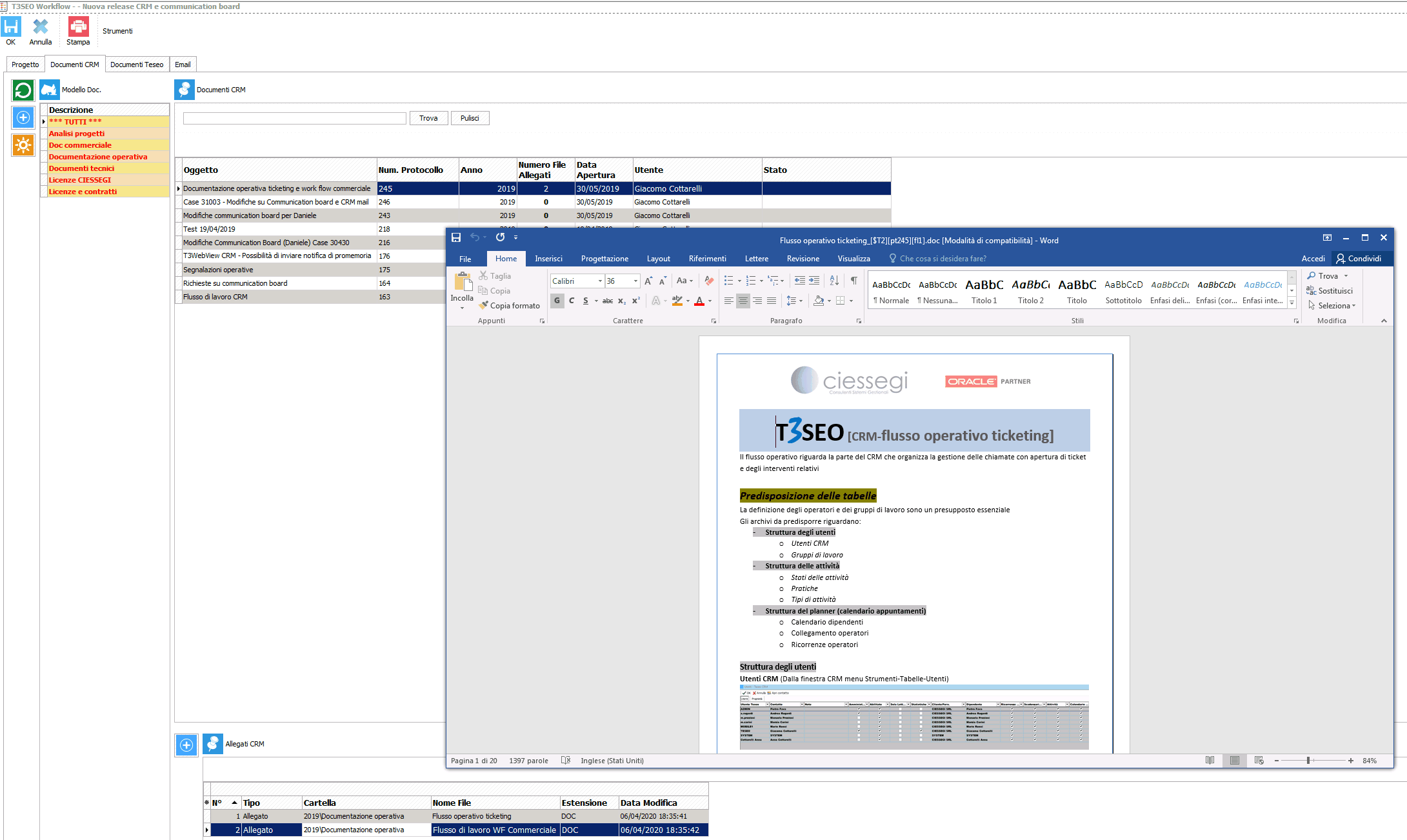Screen dimensions: 1407x840
Task: Open the line spacing dropdown
Action: point(794,301)
